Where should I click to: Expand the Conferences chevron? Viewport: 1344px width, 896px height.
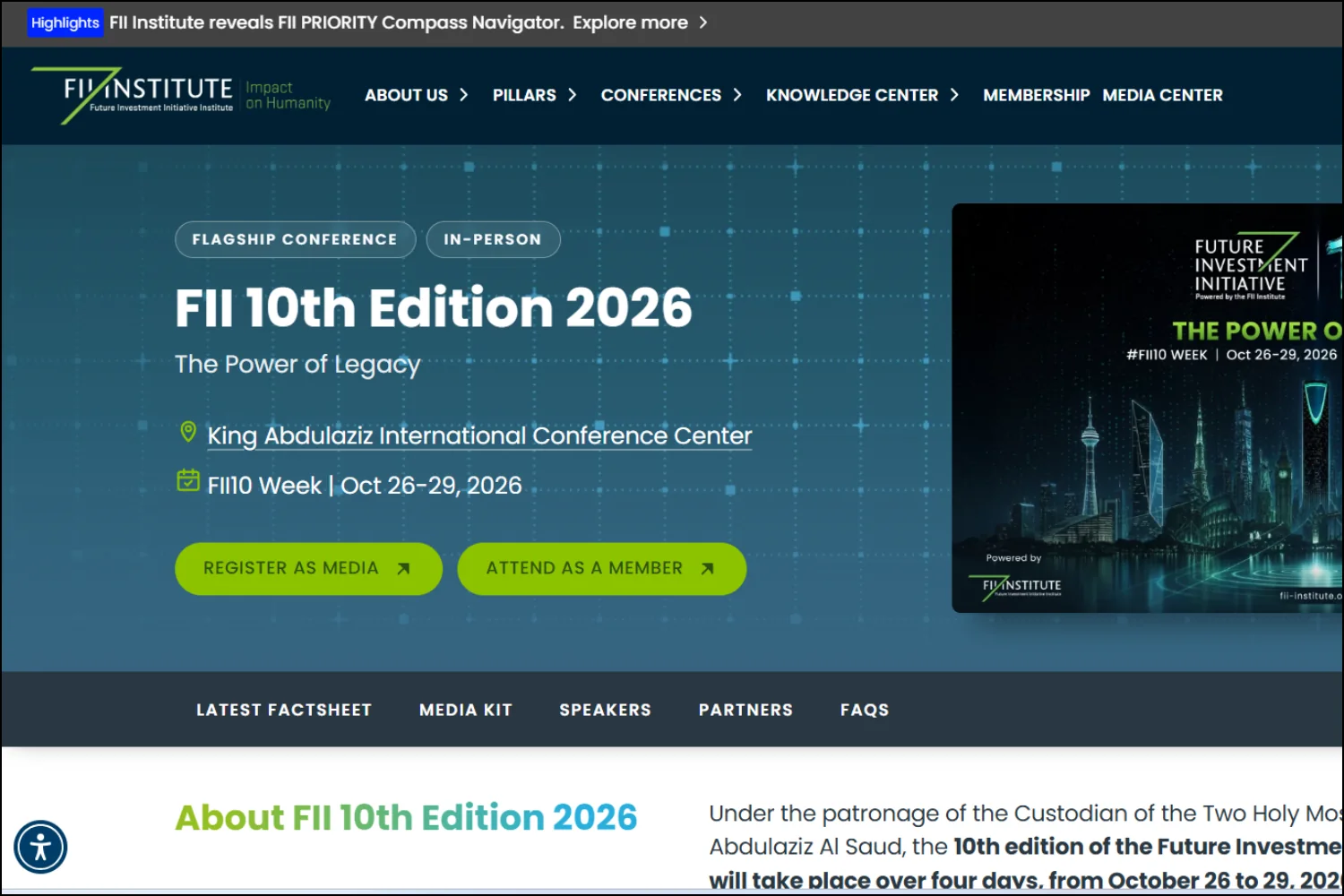point(737,95)
